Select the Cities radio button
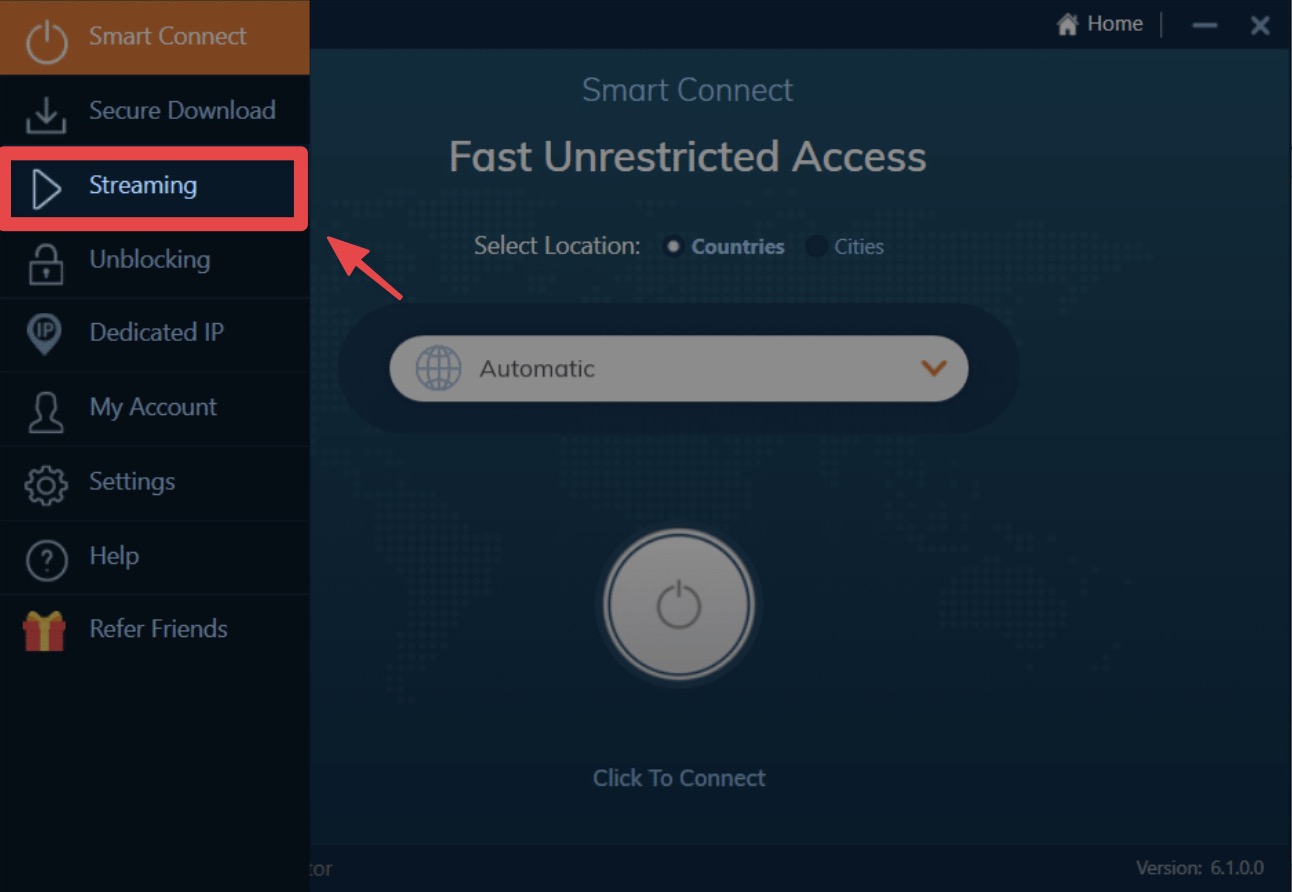This screenshot has height=892, width=1292. (816, 246)
